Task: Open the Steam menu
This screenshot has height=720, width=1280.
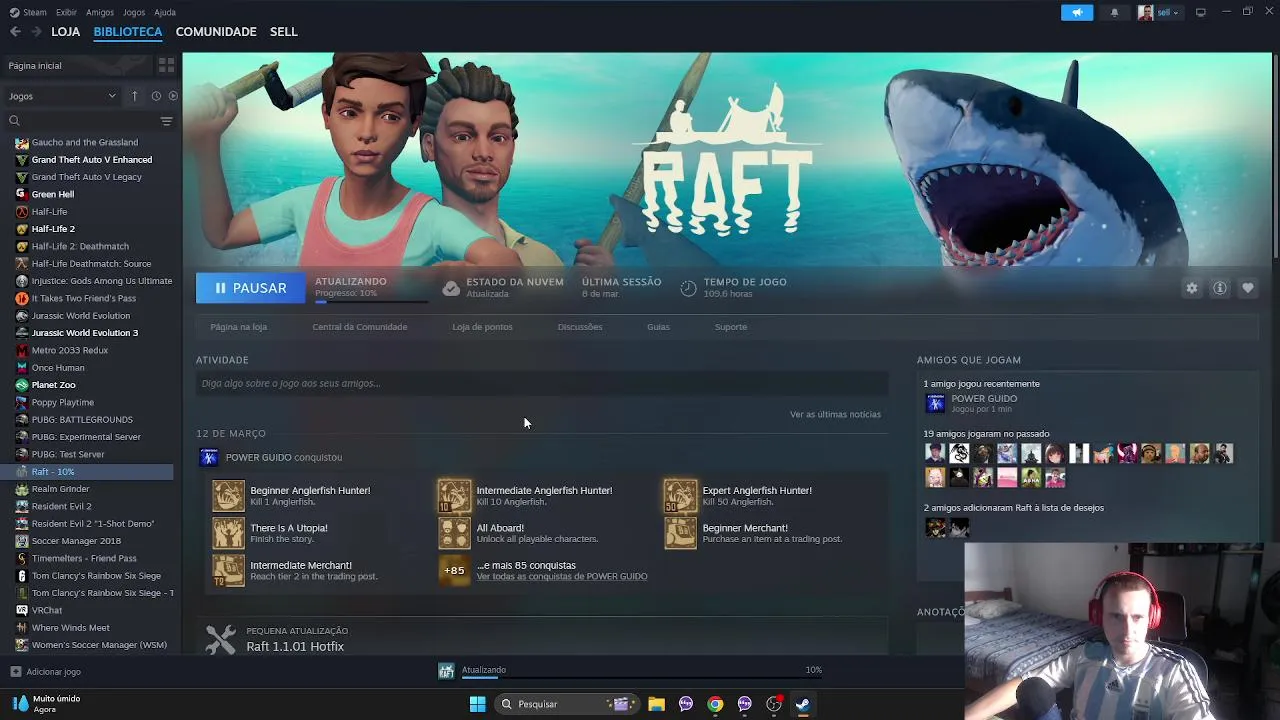Action: 28,12
